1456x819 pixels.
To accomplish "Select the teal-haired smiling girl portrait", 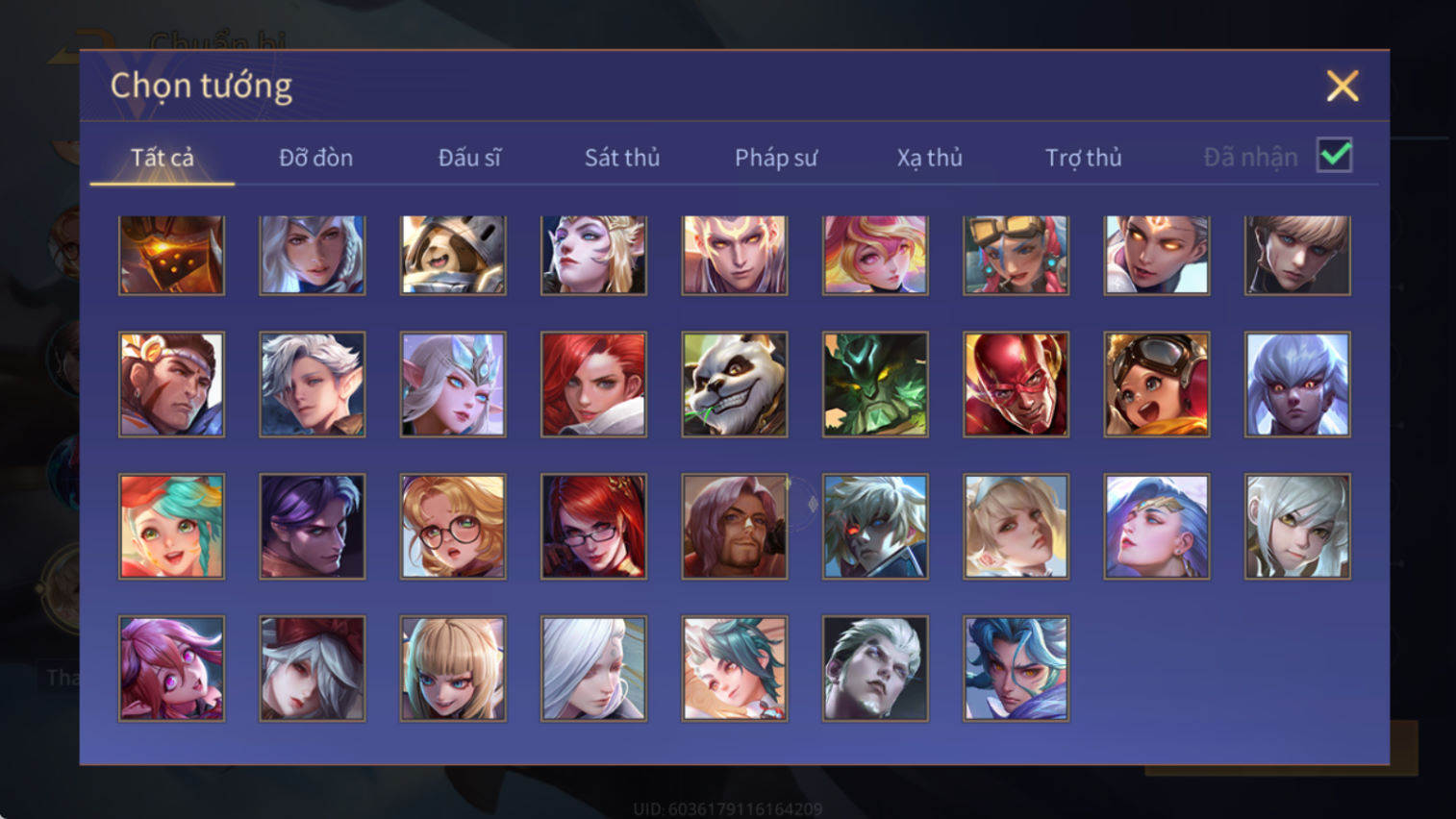I will [x=171, y=527].
